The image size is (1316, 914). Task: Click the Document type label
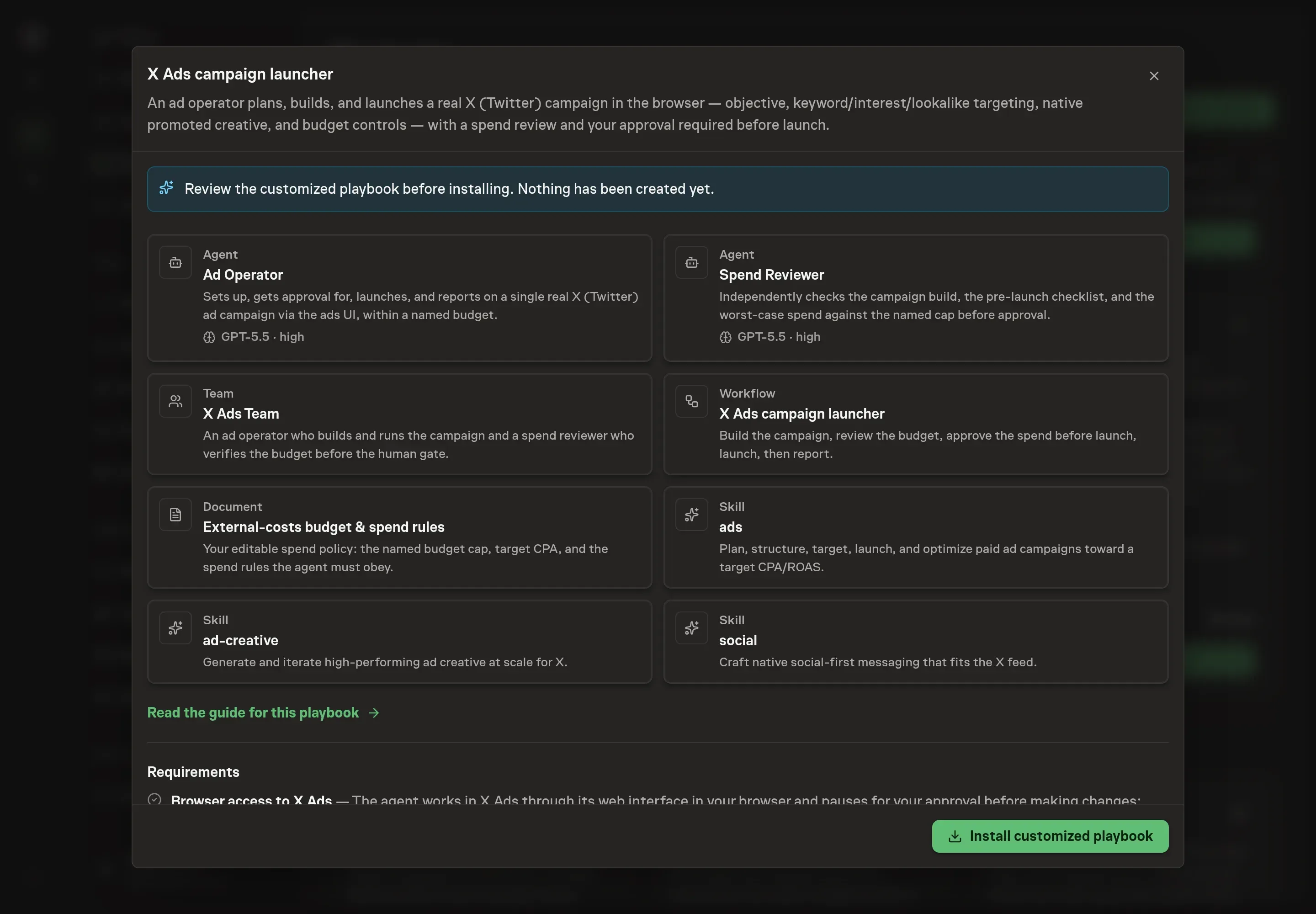click(x=232, y=507)
